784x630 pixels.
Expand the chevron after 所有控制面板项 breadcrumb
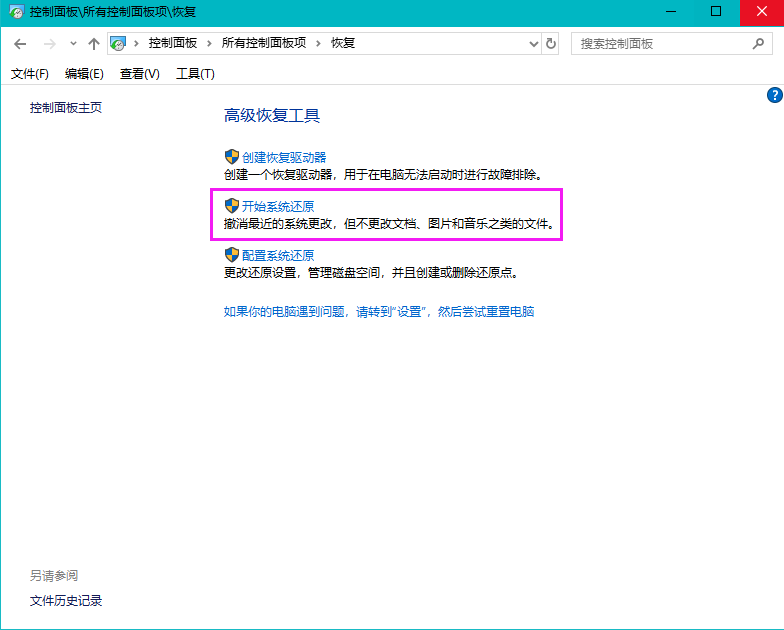point(318,44)
